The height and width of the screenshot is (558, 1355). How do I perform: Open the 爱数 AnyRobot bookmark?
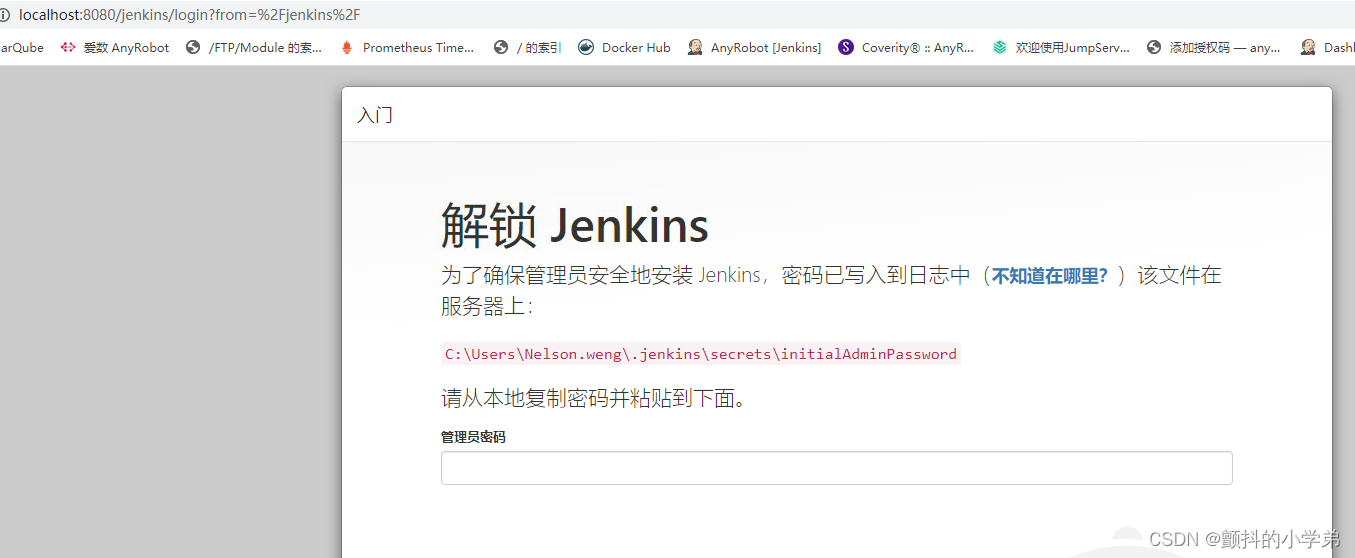click(x=115, y=47)
